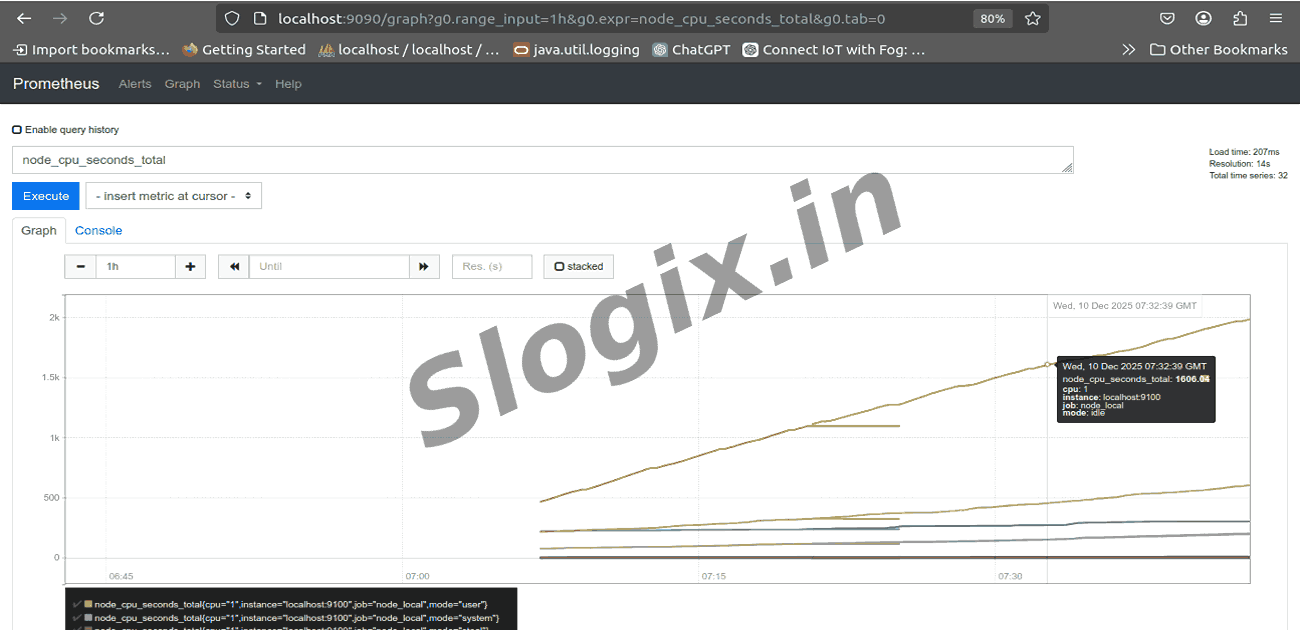Open the Firefox hamburger menu
The image size is (1300, 630).
pos(1275,18)
